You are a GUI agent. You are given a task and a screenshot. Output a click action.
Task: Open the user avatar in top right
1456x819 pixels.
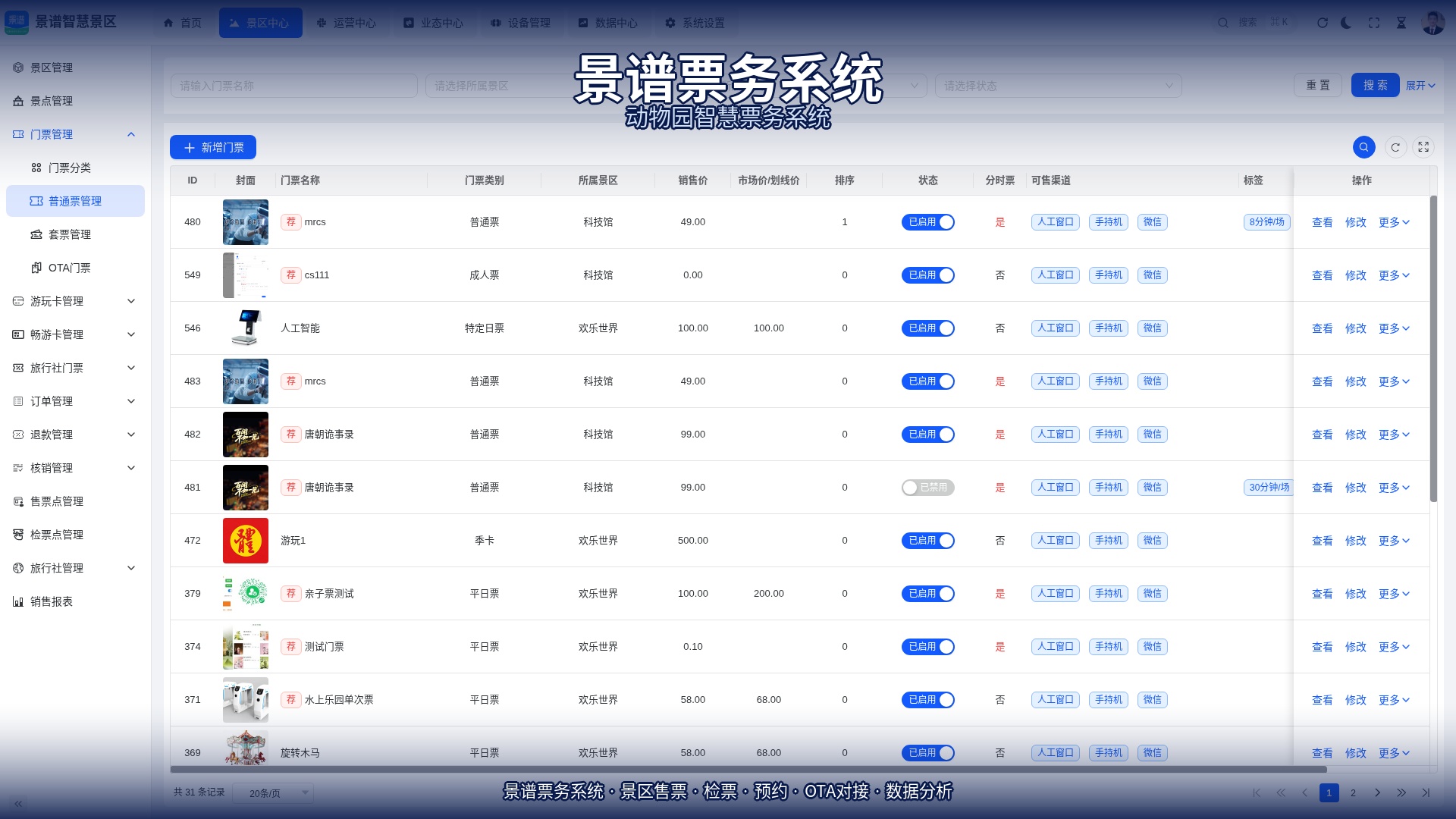(1432, 23)
